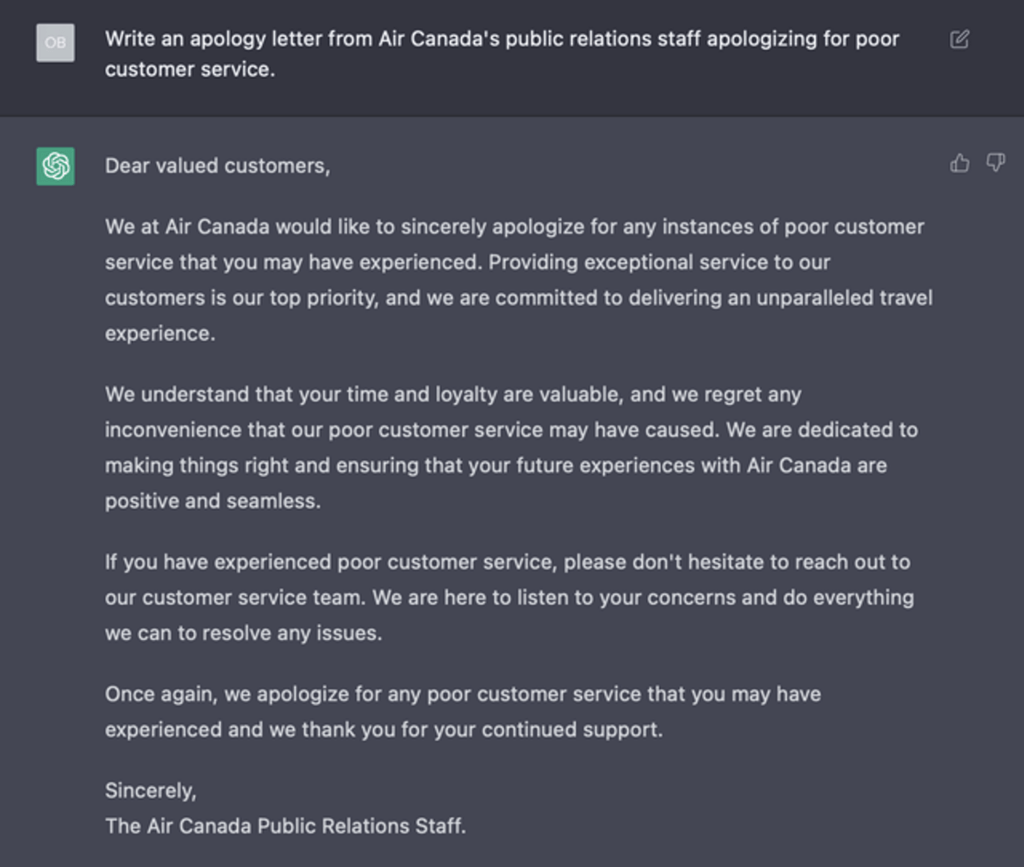Click the paragraph starting "We understand that your time"
Screen dimensions: 1024x867
[x=511, y=447]
